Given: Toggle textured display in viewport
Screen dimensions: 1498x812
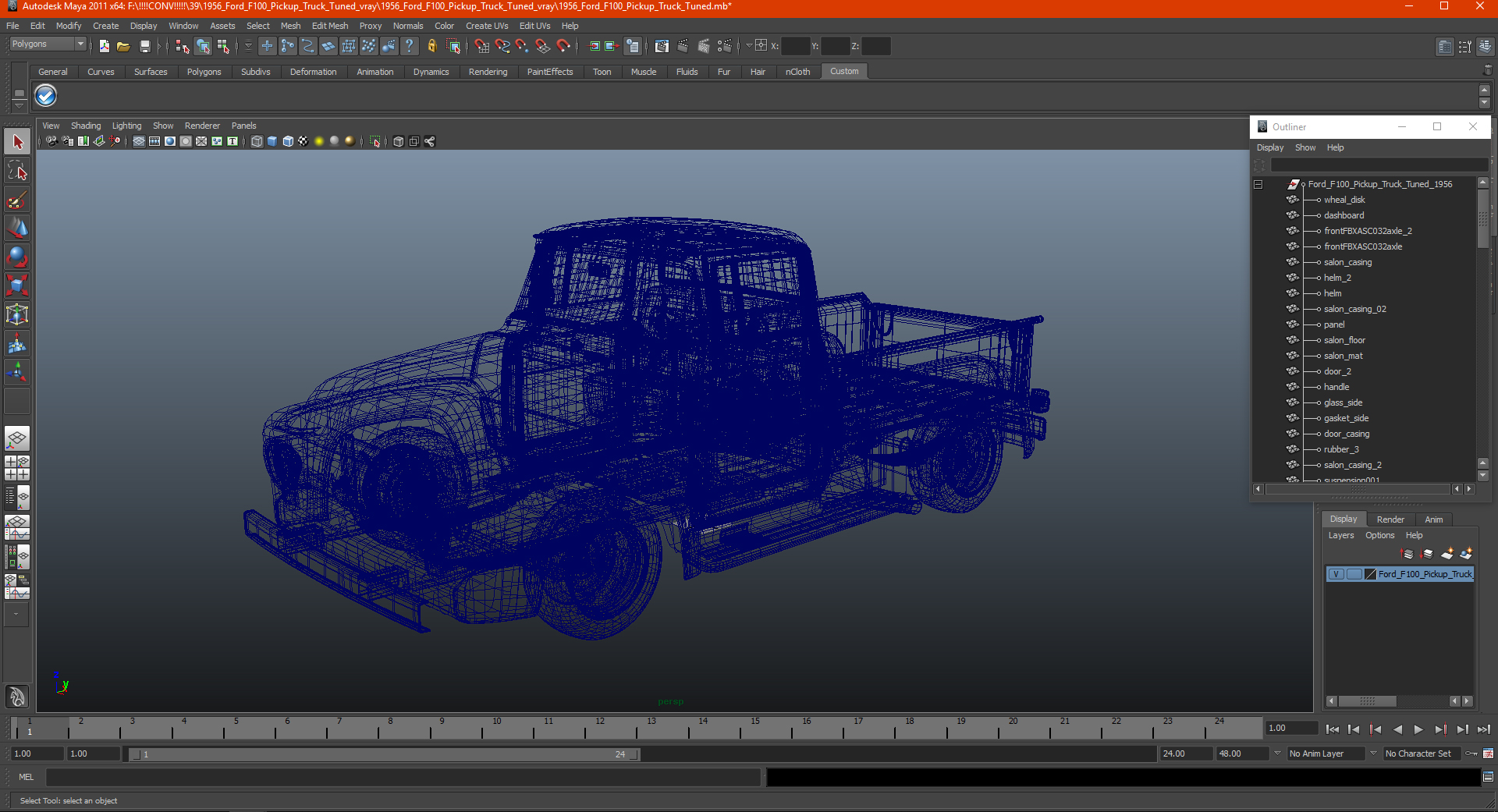Looking at the screenshot, I should tap(303, 141).
